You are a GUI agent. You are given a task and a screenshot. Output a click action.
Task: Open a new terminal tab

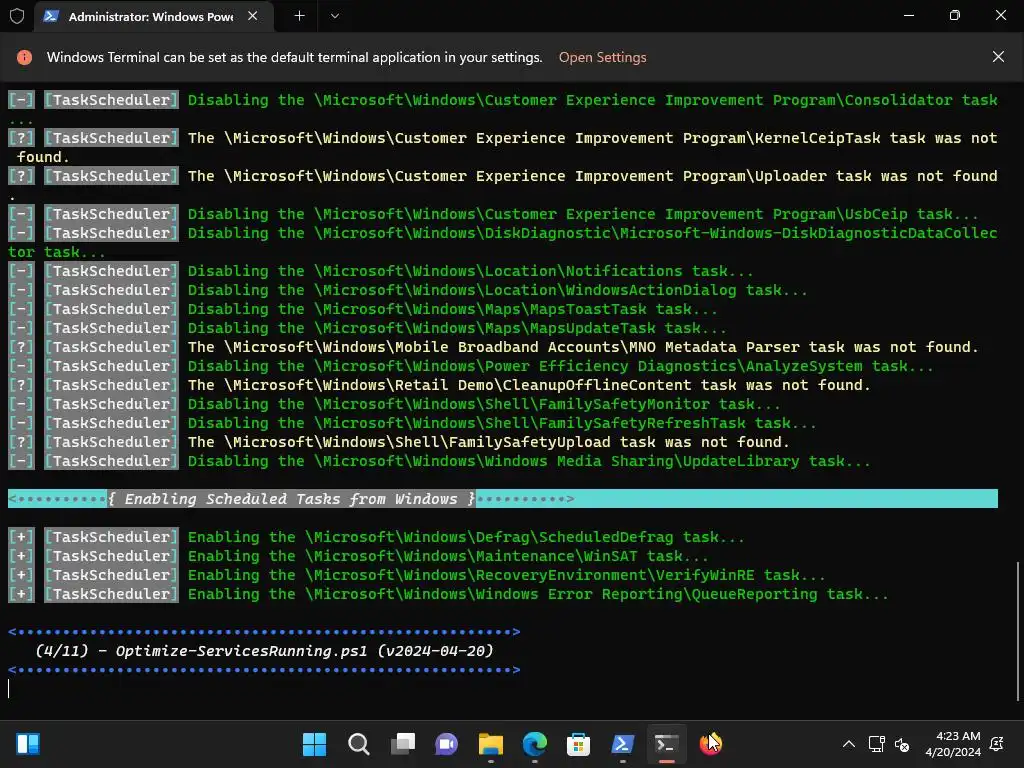point(299,16)
